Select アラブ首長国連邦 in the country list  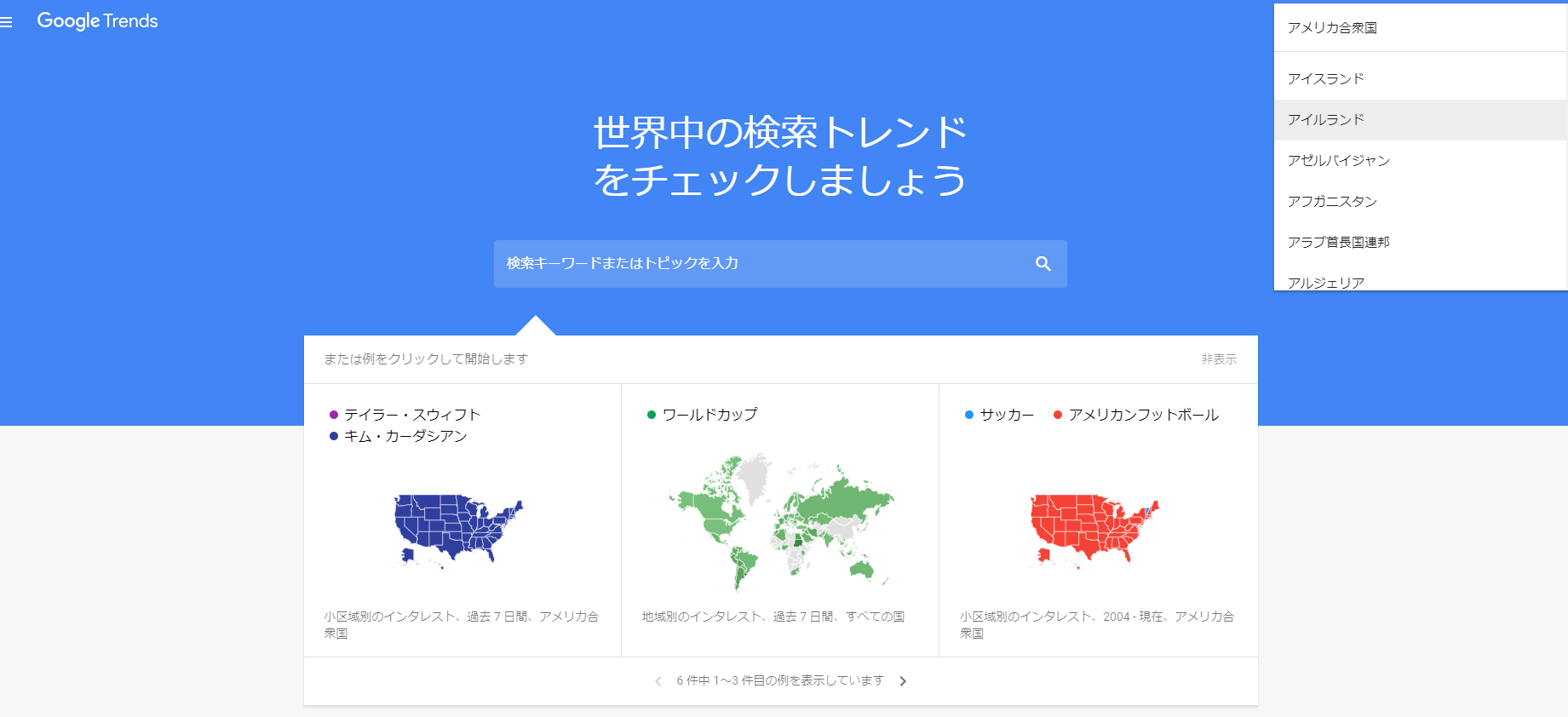click(1421, 243)
